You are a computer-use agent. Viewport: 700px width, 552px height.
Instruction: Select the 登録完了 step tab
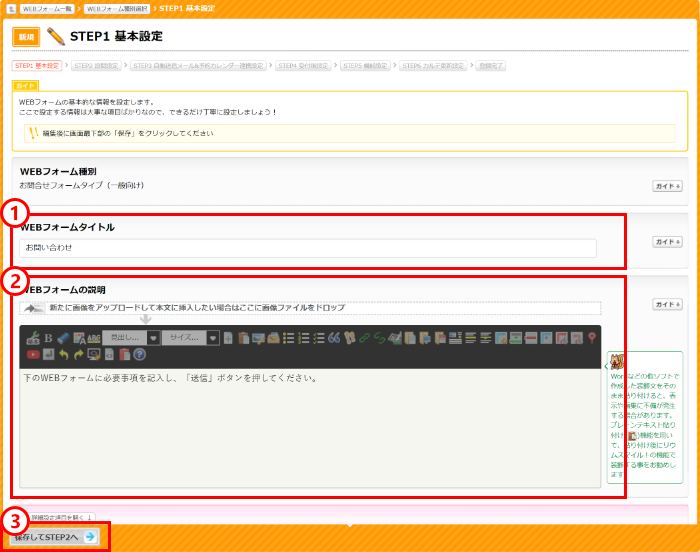pyautogui.click(x=491, y=66)
